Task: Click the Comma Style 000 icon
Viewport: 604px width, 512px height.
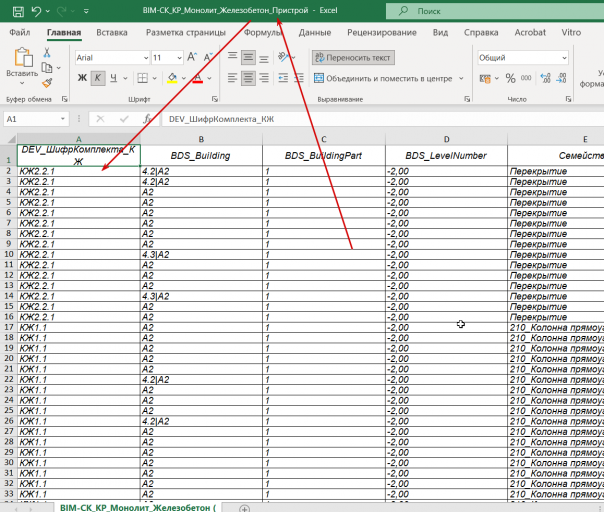Action: (526, 78)
